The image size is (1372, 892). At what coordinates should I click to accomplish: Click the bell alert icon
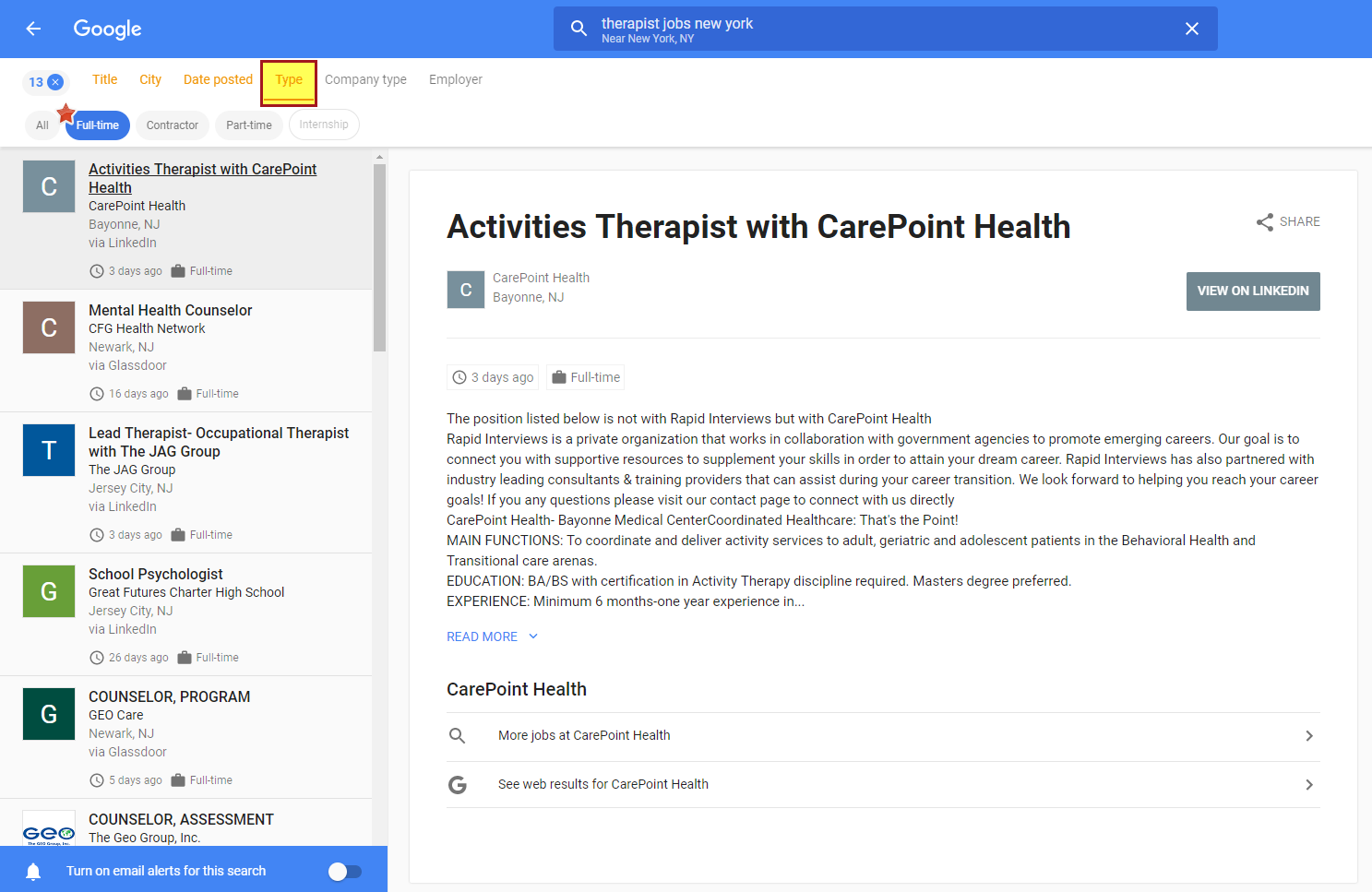(33, 872)
